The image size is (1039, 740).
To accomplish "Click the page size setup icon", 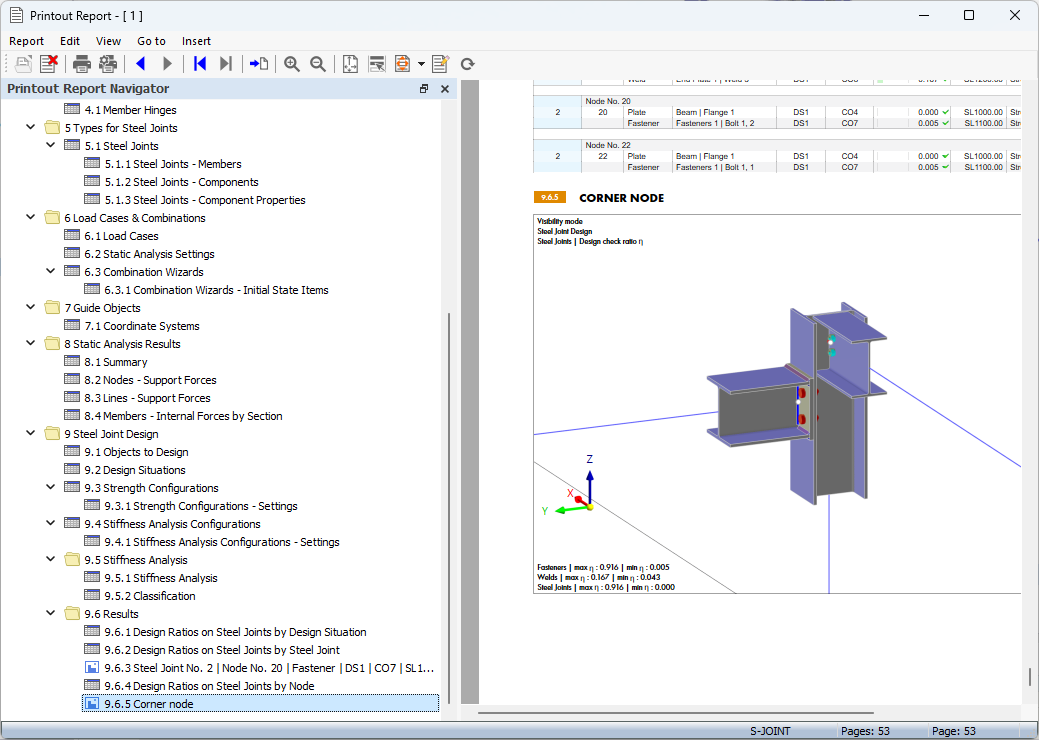I will [350, 64].
